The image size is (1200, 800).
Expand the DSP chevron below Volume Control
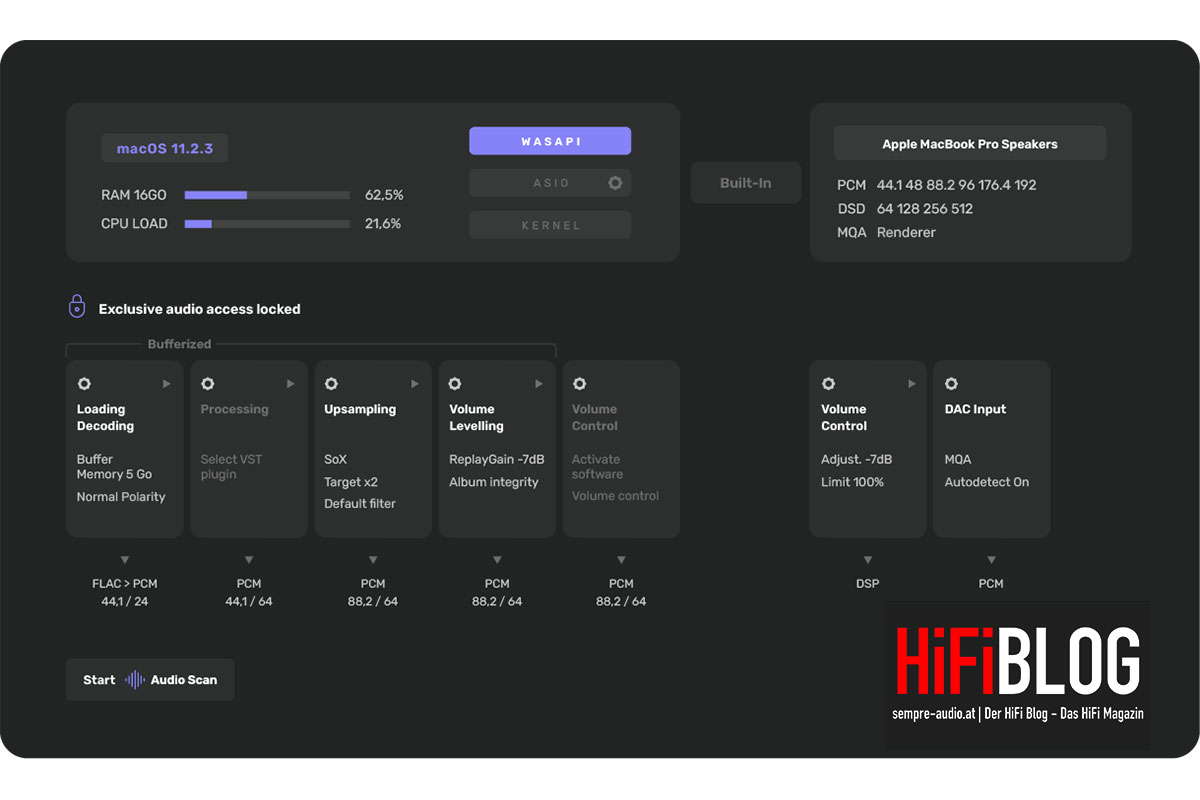click(867, 561)
